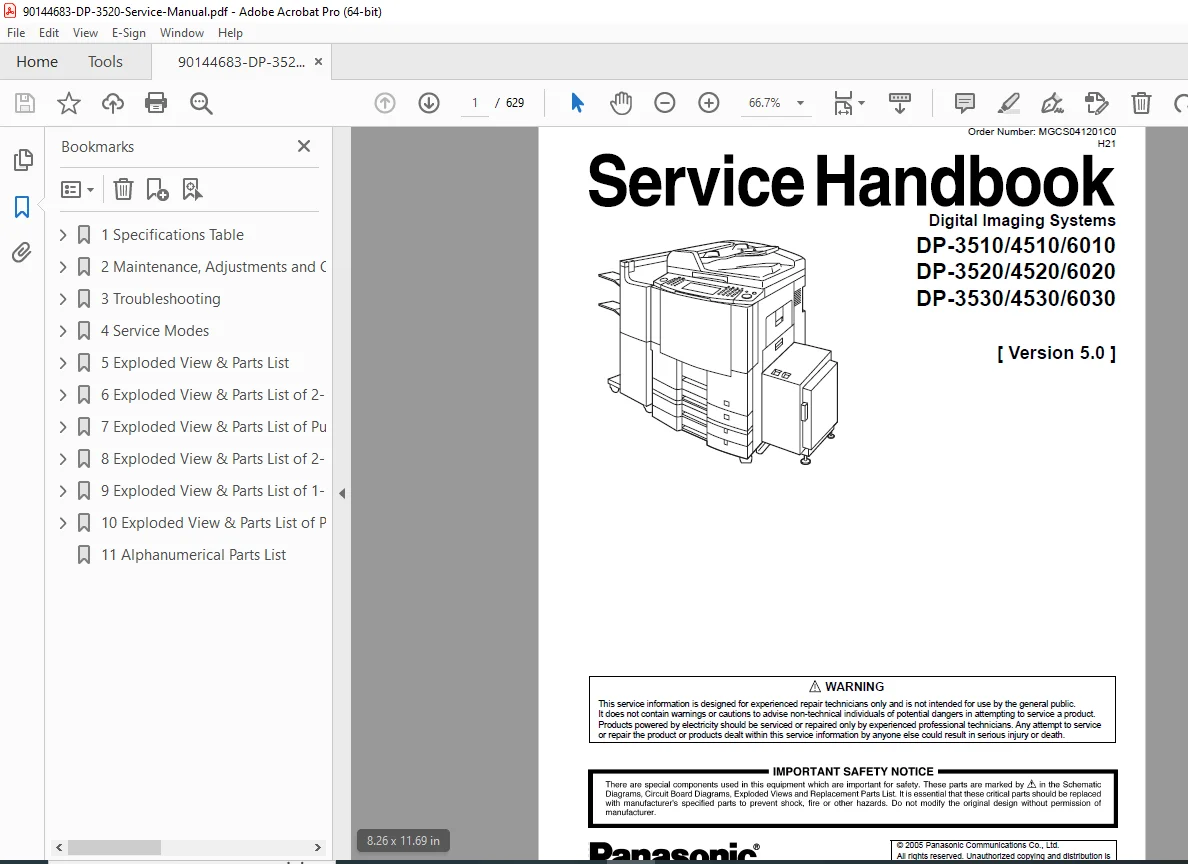
Task: Expand bookmark 6 Exploded View chevron
Action: [x=64, y=395]
